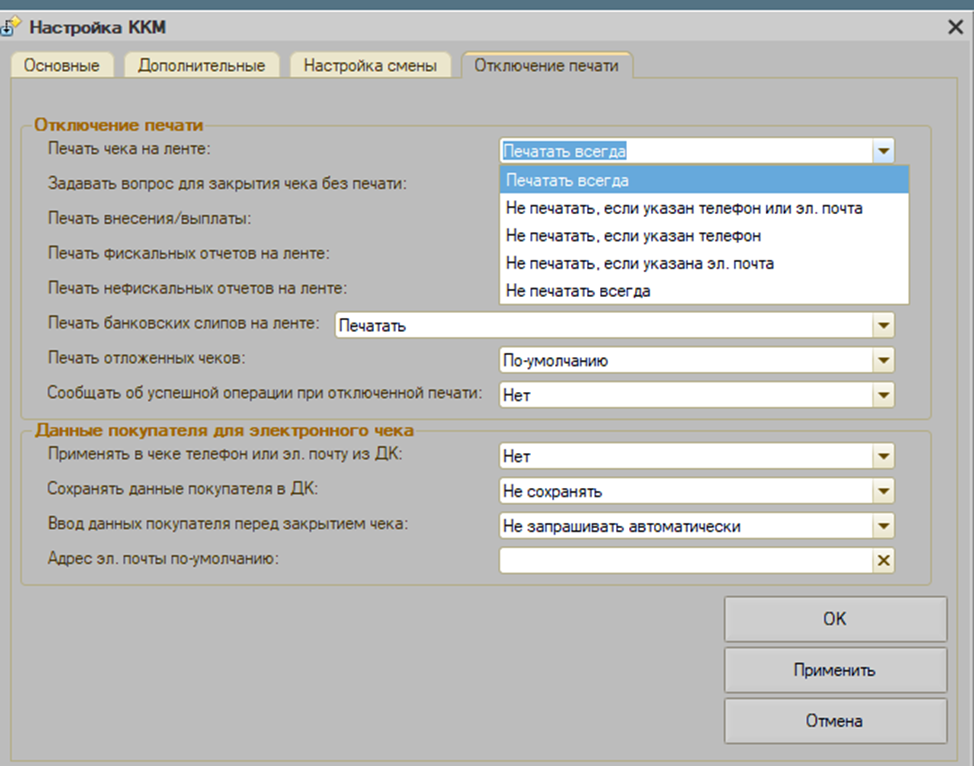Click the Адрес эл. почты по-умолчанию input field
Viewport: 974px width, 766px height.
click(686, 560)
